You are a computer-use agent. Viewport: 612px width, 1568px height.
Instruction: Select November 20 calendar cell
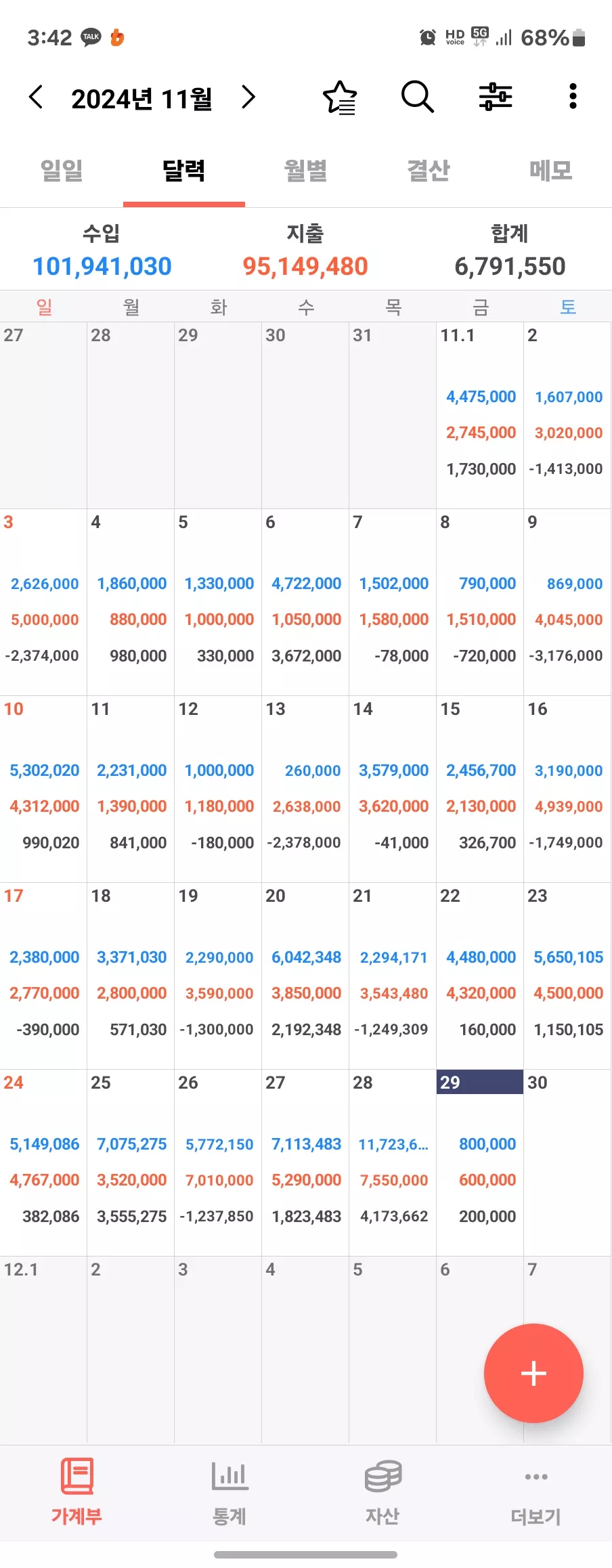305,976
